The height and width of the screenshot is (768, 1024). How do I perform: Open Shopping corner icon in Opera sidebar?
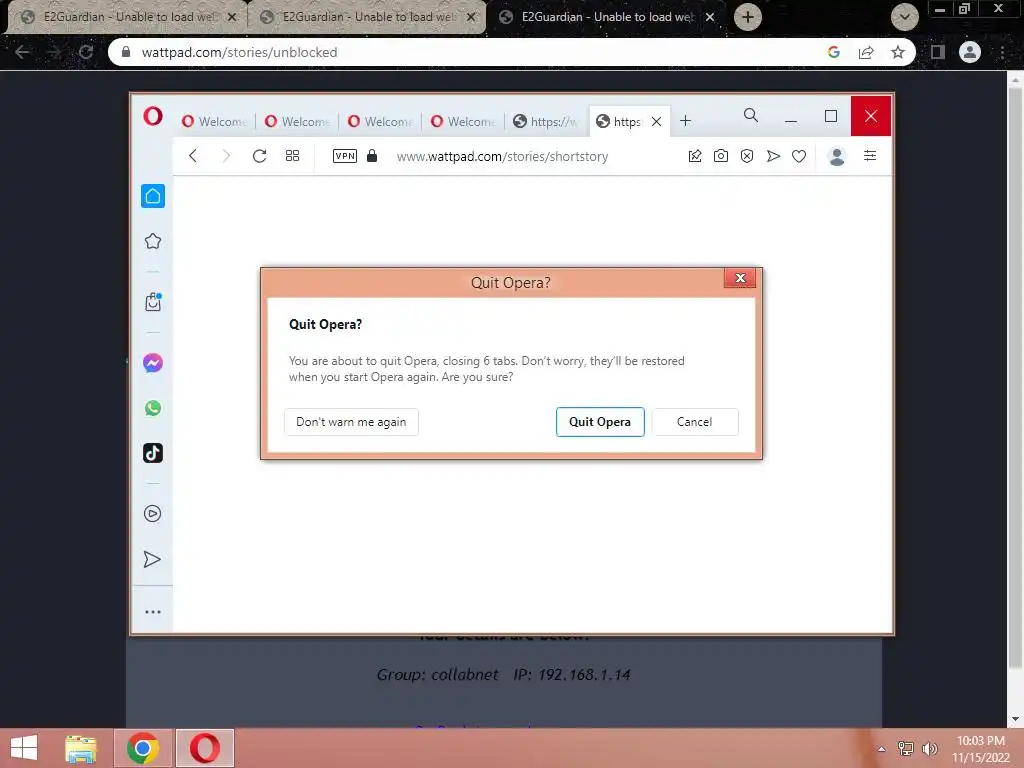pyautogui.click(x=153, y=302)
